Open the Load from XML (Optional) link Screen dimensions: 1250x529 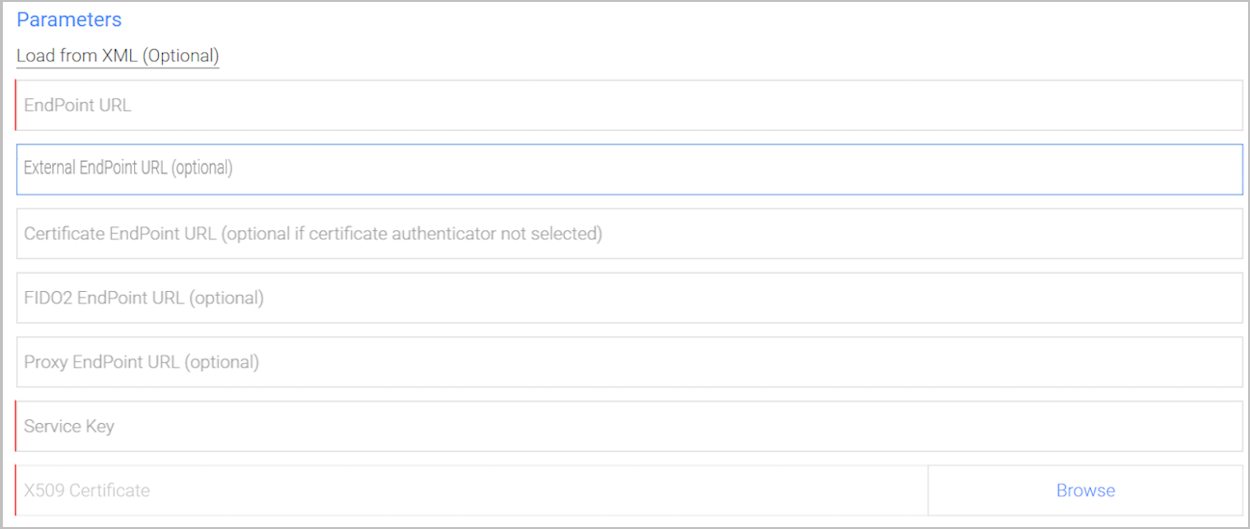(117, 56)
